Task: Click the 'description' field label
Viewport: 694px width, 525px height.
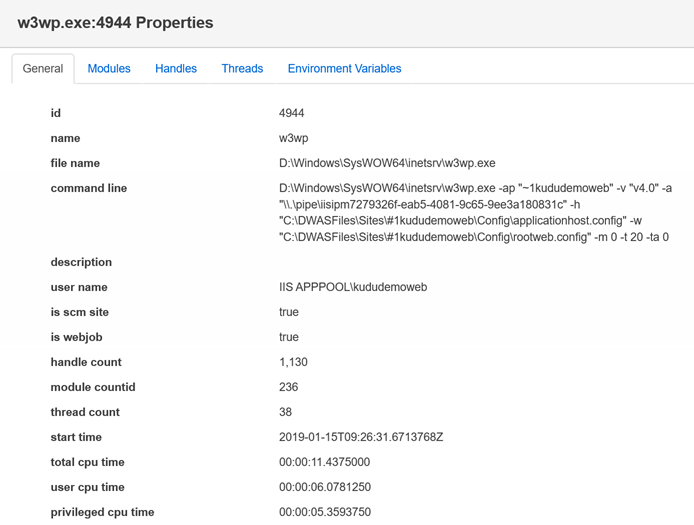Action: click(x=81, y=262)
